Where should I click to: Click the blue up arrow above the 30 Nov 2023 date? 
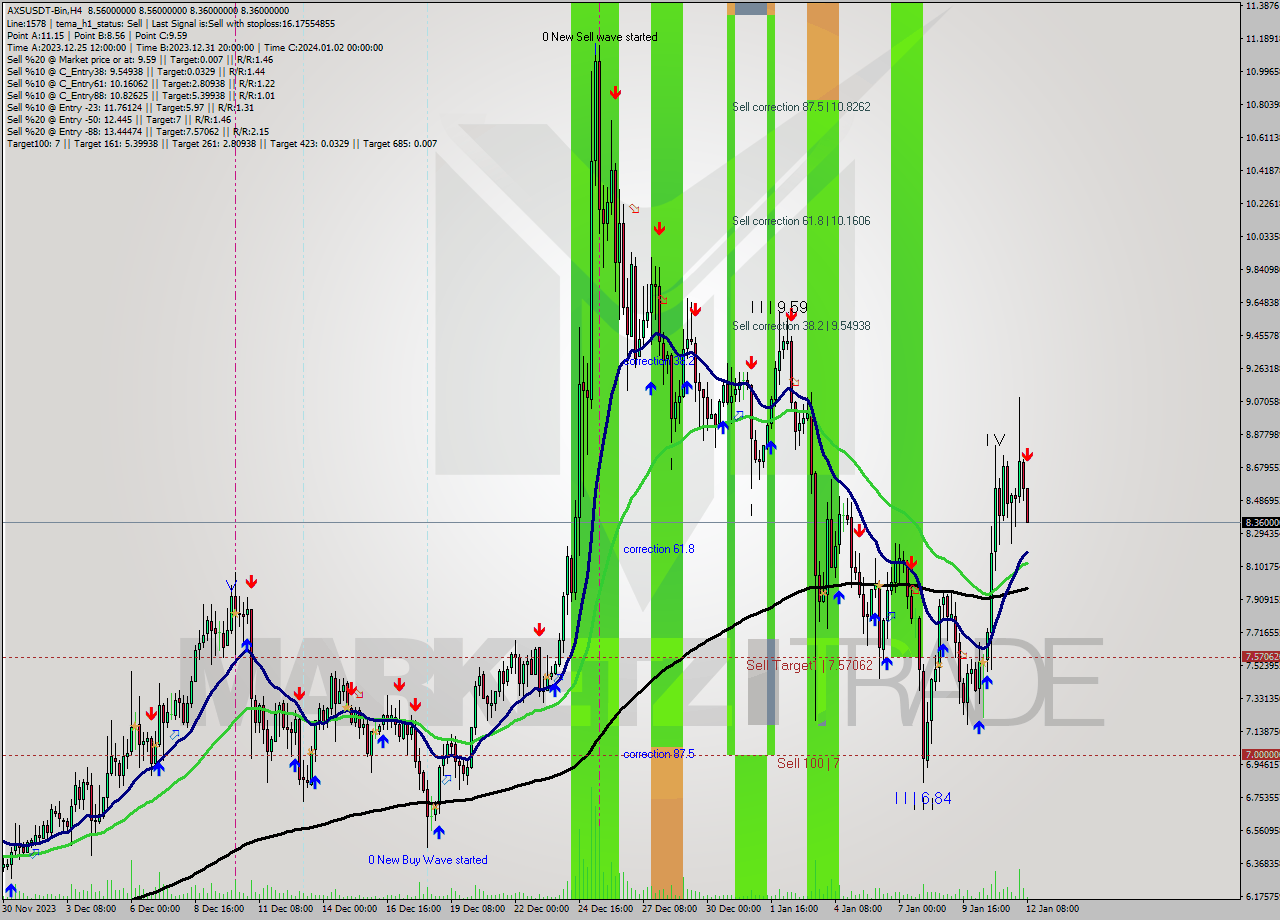click(x=10, y=889)
